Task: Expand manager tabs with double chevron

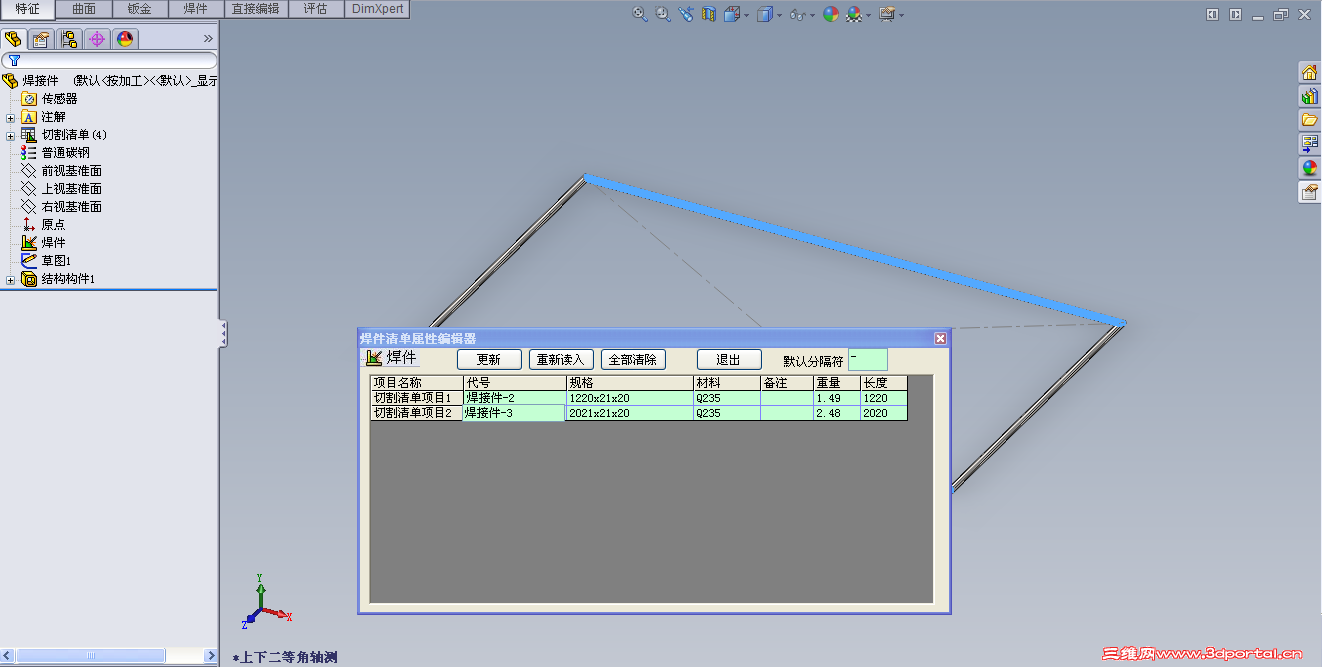Action: 208,39
